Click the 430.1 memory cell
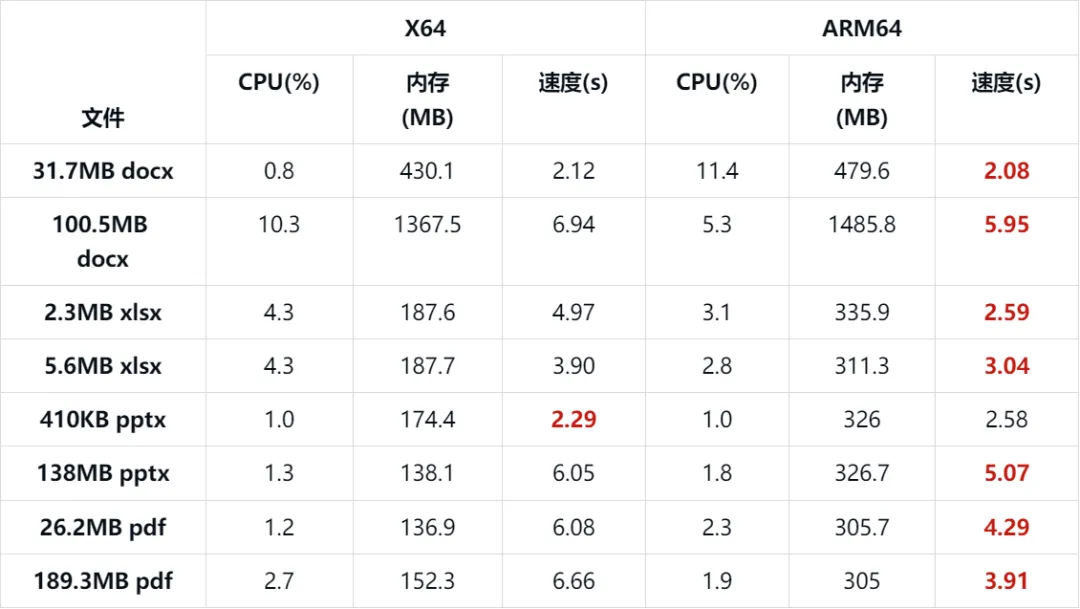 click(x=427, y=171)
